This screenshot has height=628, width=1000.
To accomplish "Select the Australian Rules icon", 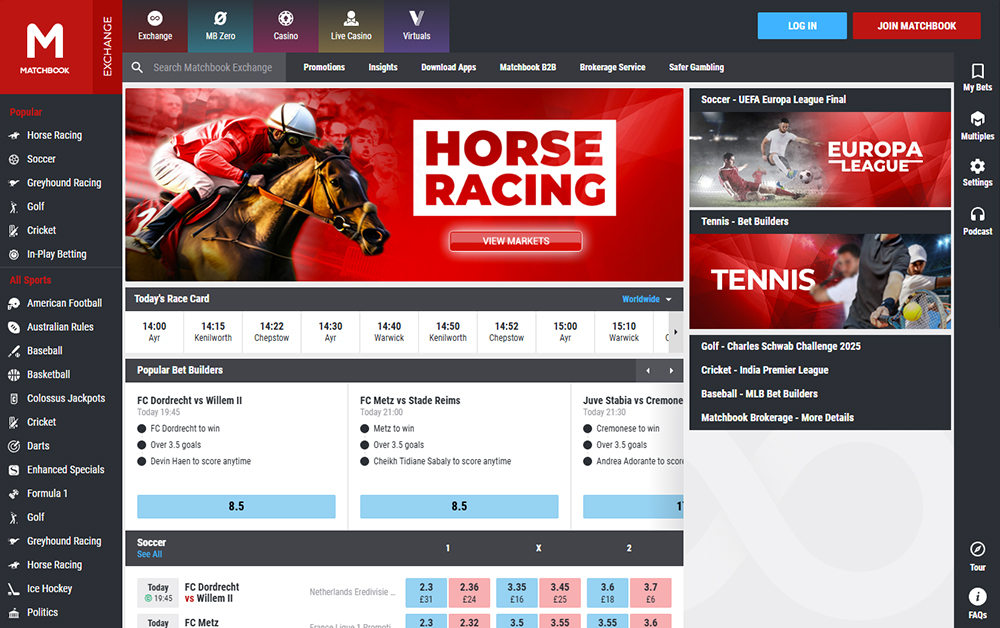I will [x=13, y=327].
